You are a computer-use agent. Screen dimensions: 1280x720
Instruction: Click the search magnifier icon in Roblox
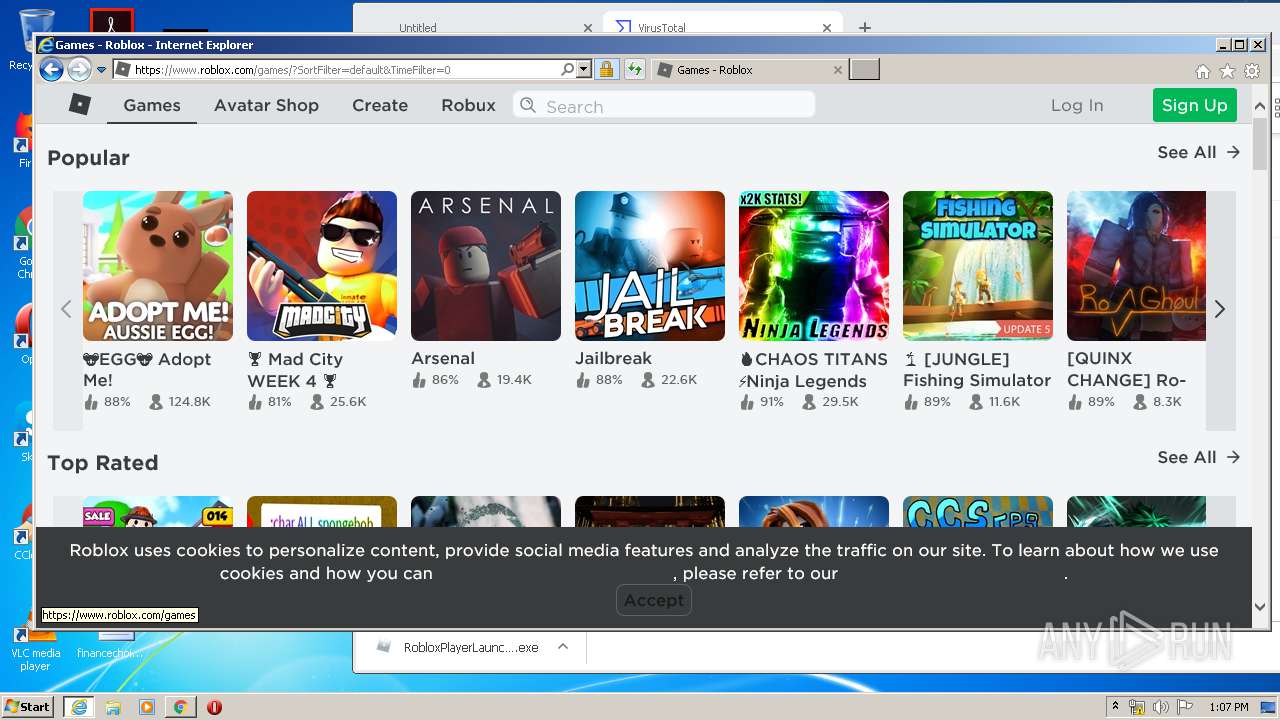[528, 105]
